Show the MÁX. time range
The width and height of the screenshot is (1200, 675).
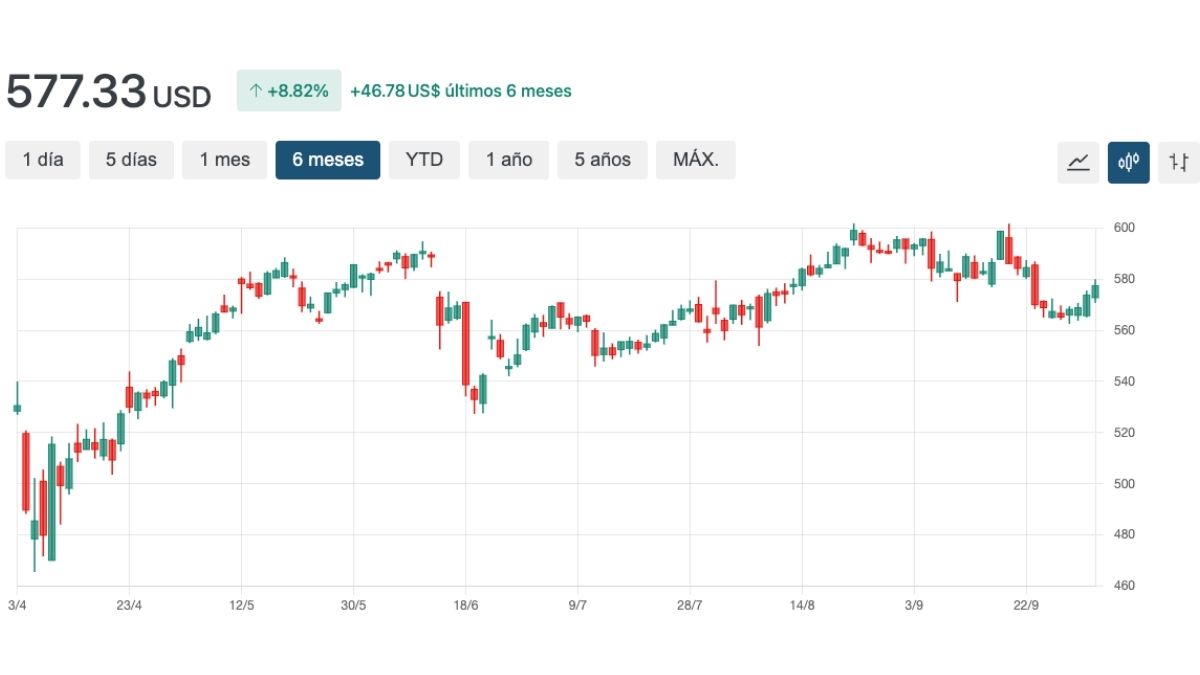[x=695, y=160]
